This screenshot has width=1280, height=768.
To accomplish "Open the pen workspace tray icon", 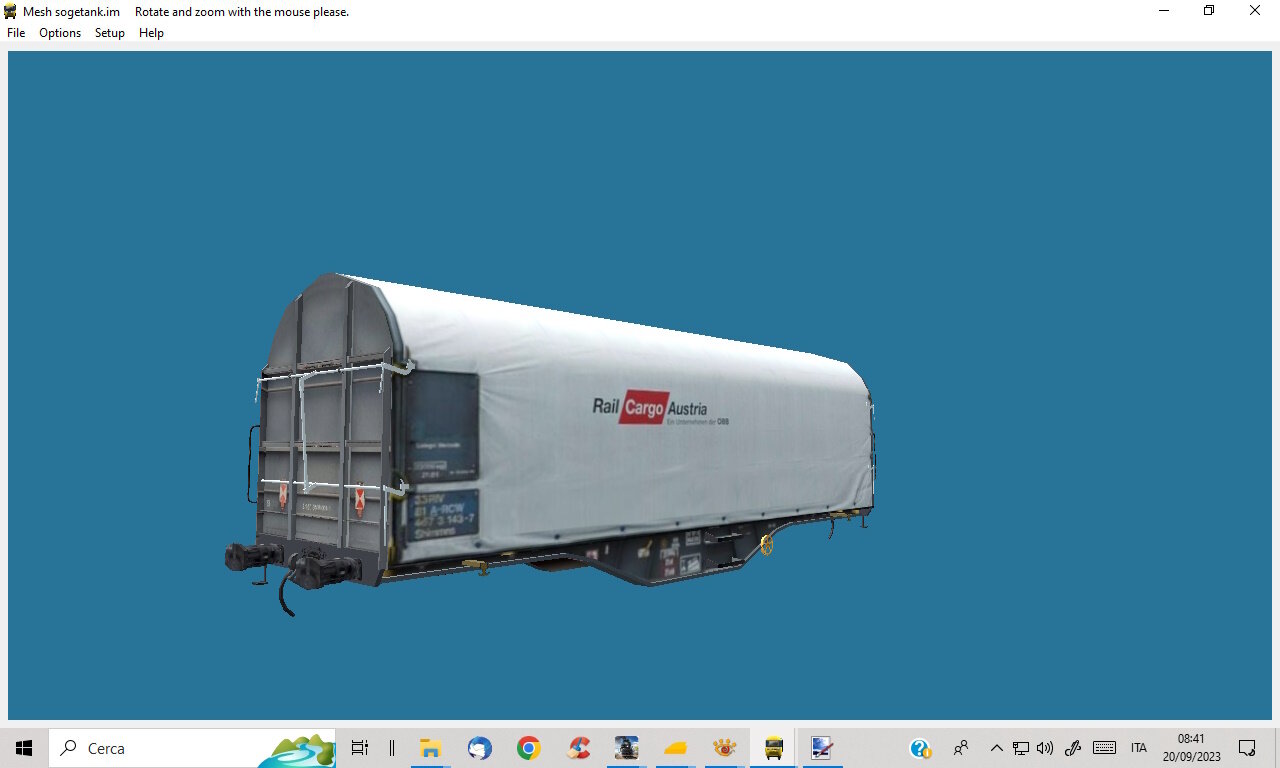I will 1074,748.
